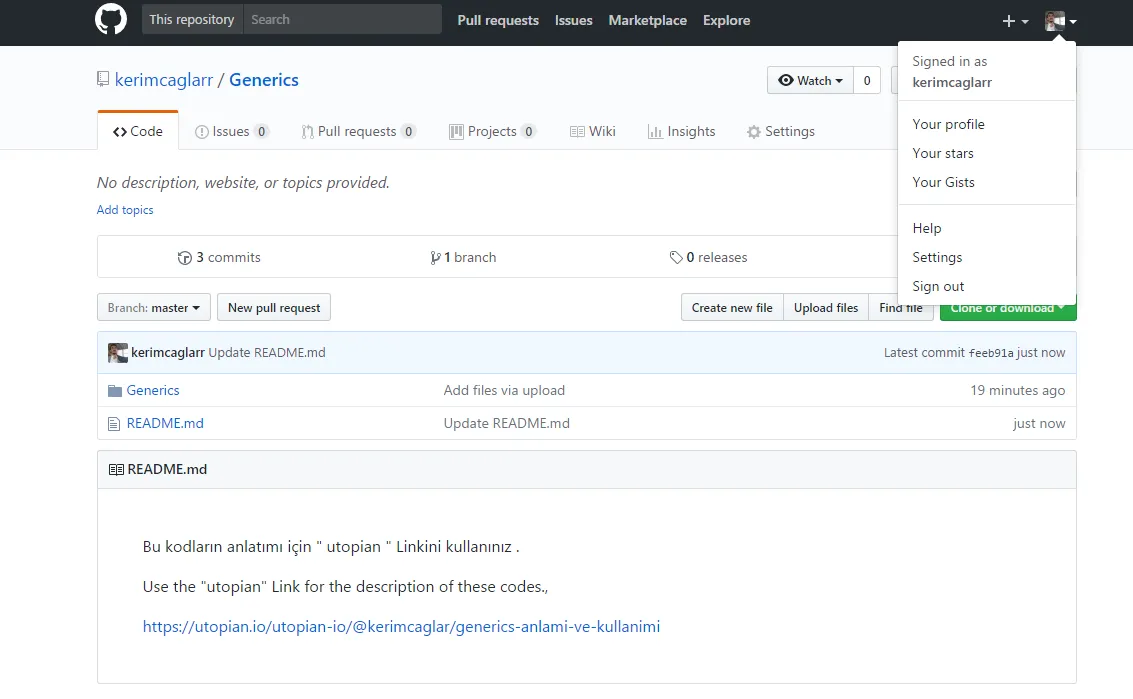Click committer avatar beside Update README.md
Viewport: 1133px width, 699px height.
pos(118,353)
